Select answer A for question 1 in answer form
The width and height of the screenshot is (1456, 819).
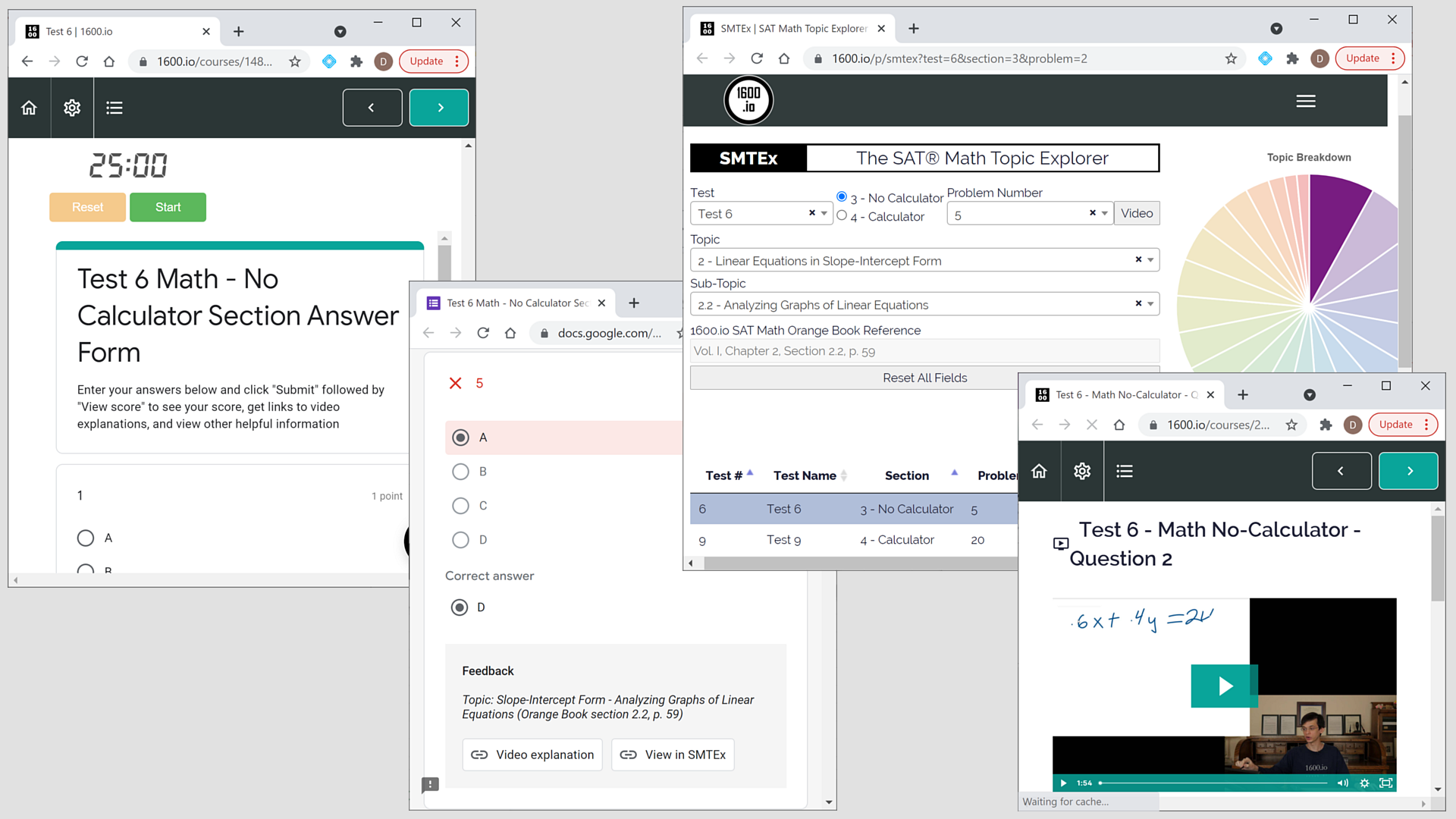86,538
